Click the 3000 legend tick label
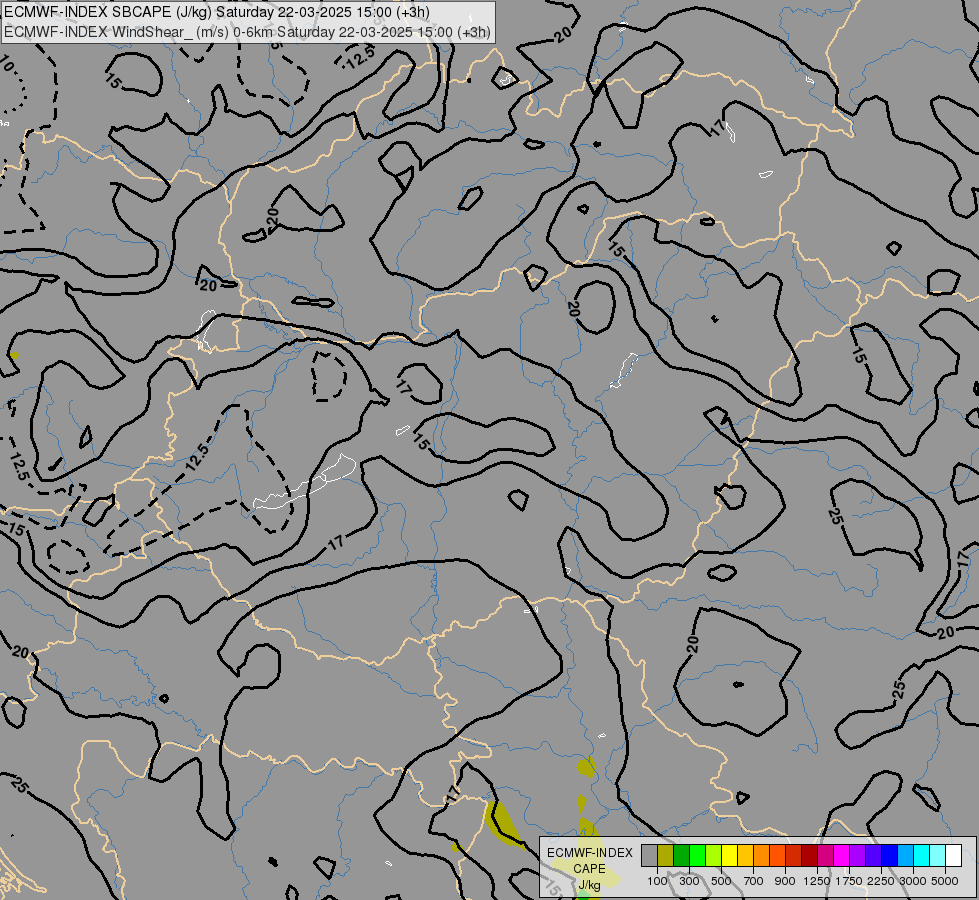979x900 pixels. tap(913, 881)
